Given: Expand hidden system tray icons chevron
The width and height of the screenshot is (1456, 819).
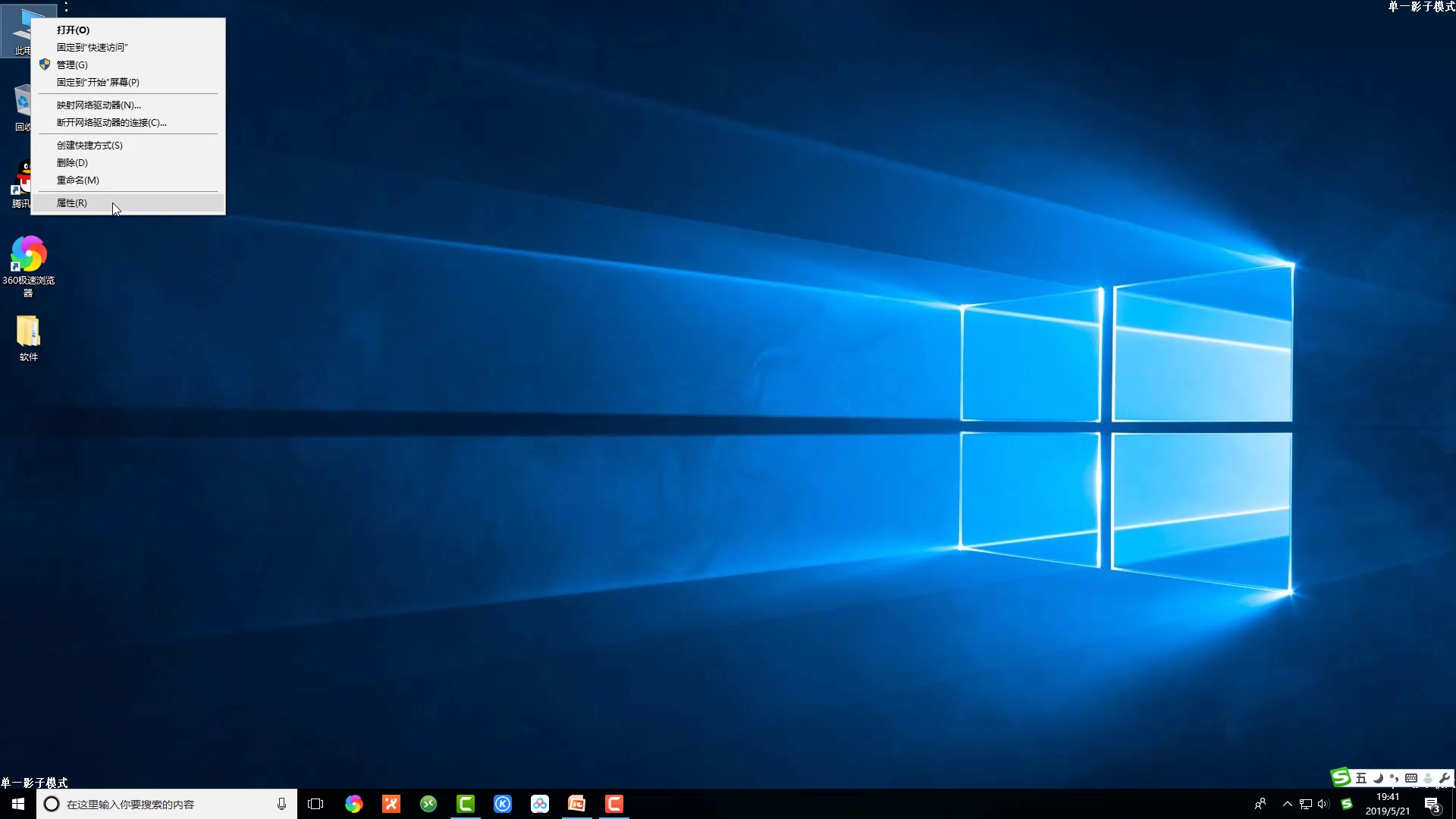Looking at the screenshot, I should [x=1287, y=804].
